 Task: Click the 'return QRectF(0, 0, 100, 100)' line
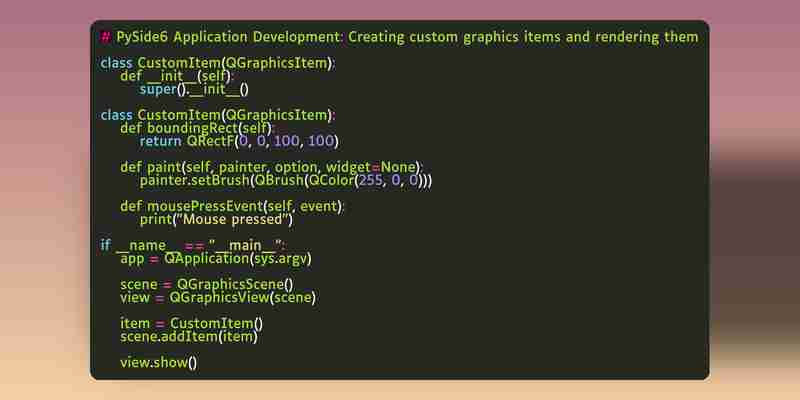[x=239, y=141]
